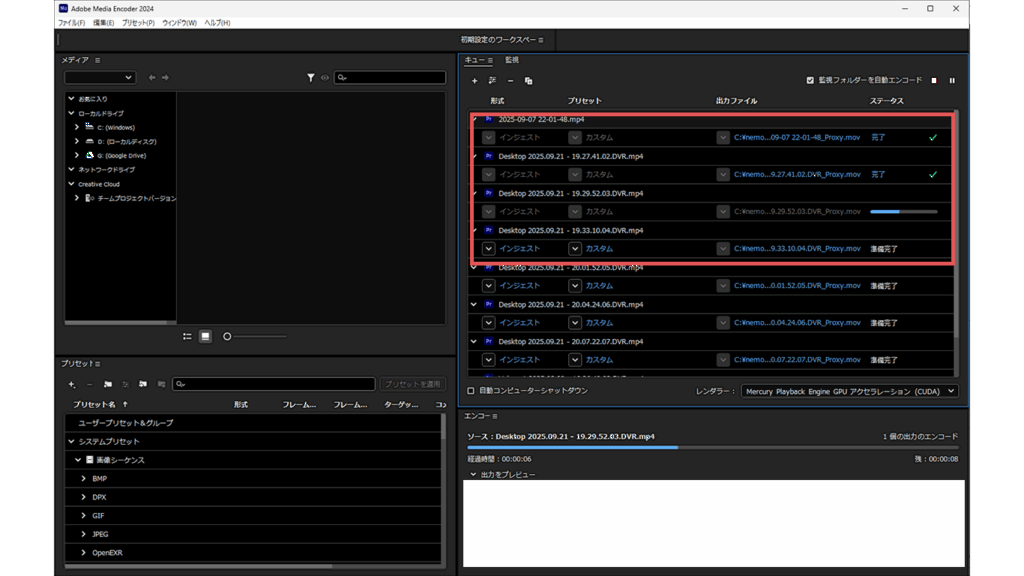Click the add source plus icon in Queue

coord(474,81)
